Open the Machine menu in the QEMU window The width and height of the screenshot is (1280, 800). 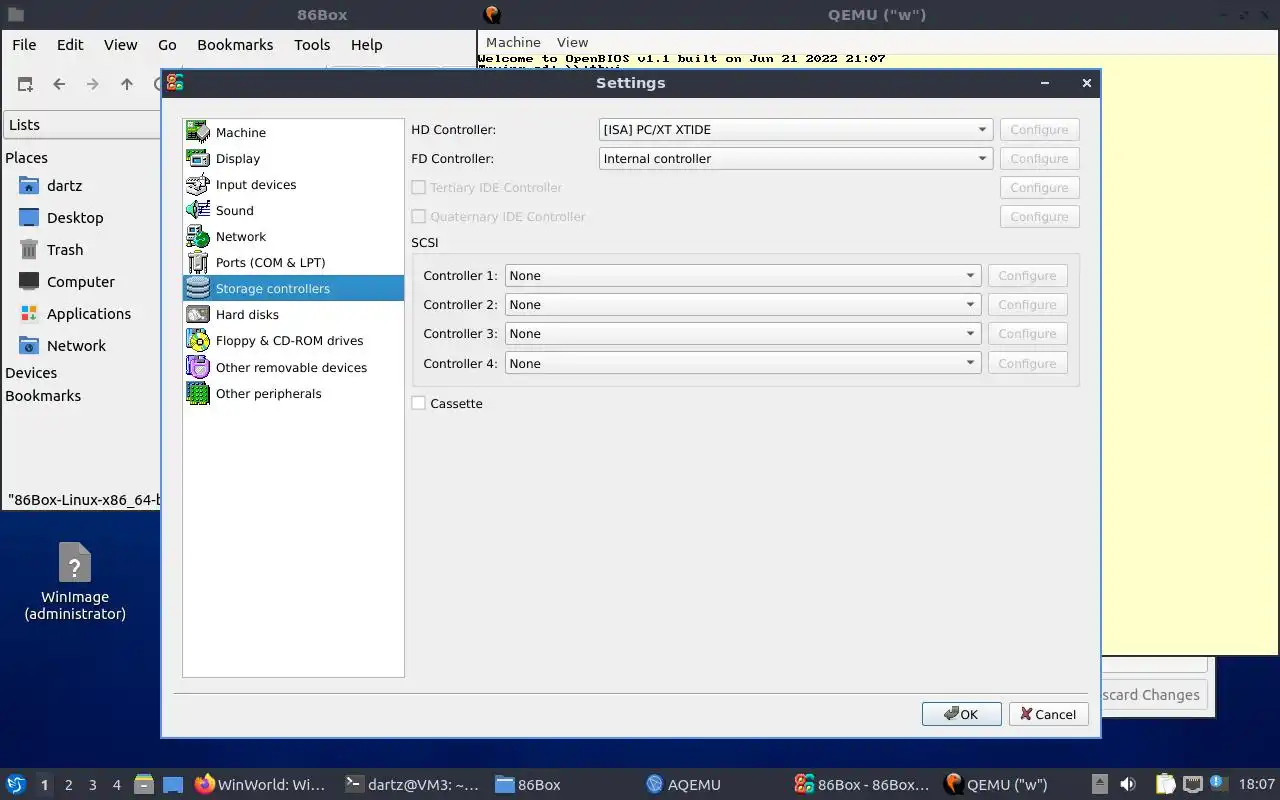click(x=513, y=42)
